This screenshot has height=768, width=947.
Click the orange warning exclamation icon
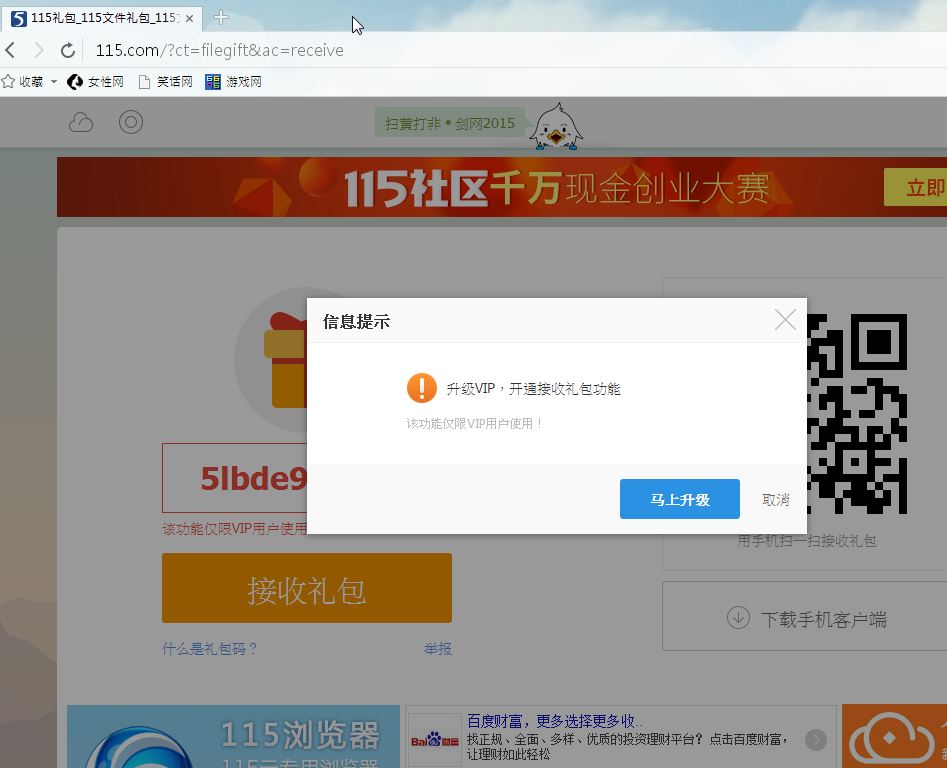click(422, 388)
